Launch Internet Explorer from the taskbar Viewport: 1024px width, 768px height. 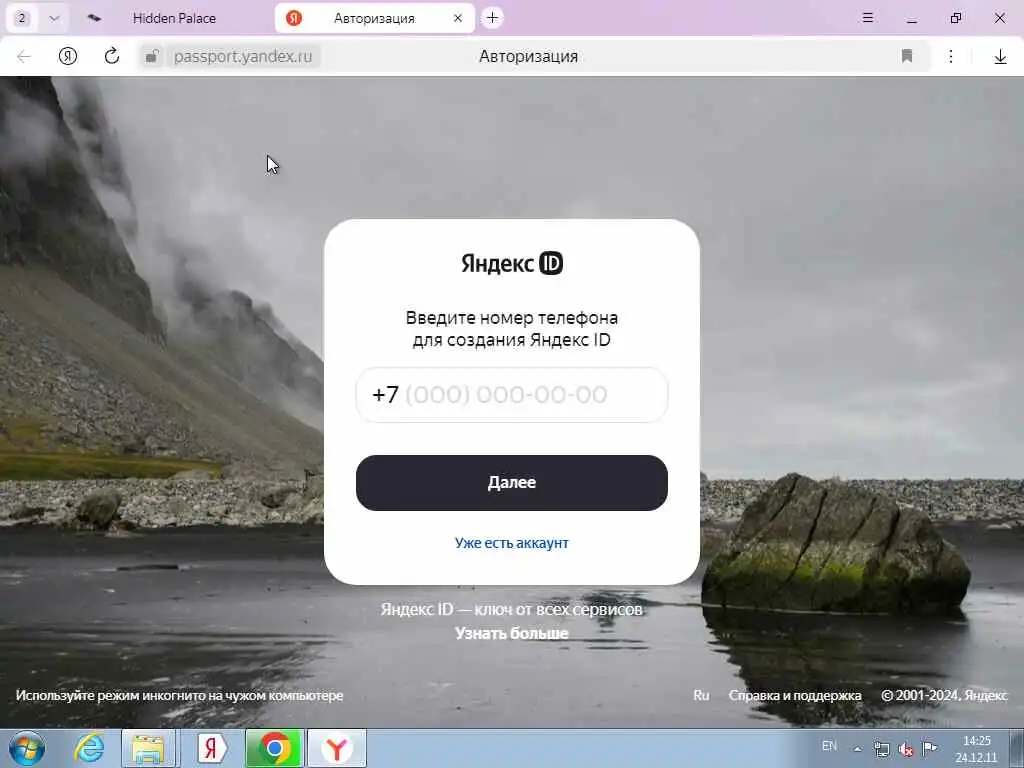click(89, 748)
